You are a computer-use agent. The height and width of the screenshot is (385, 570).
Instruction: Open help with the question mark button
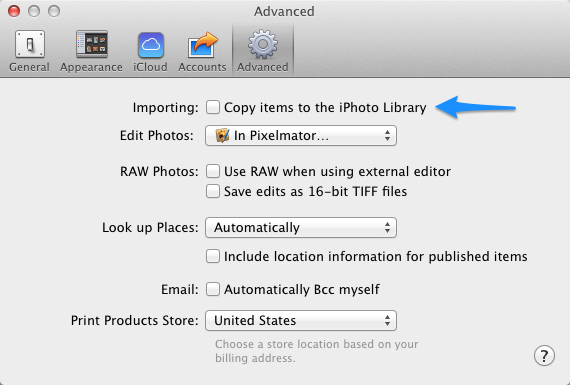pos(544,356)
